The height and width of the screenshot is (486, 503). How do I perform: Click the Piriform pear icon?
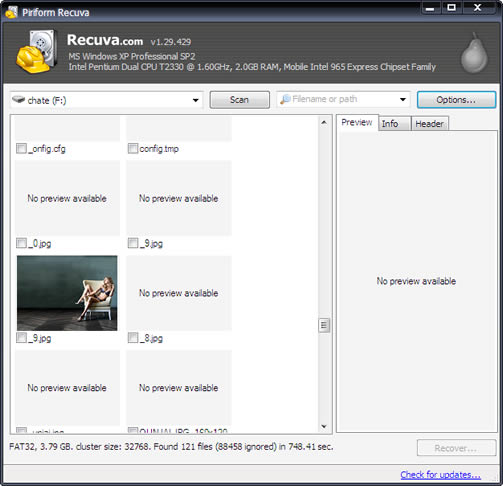474,52
